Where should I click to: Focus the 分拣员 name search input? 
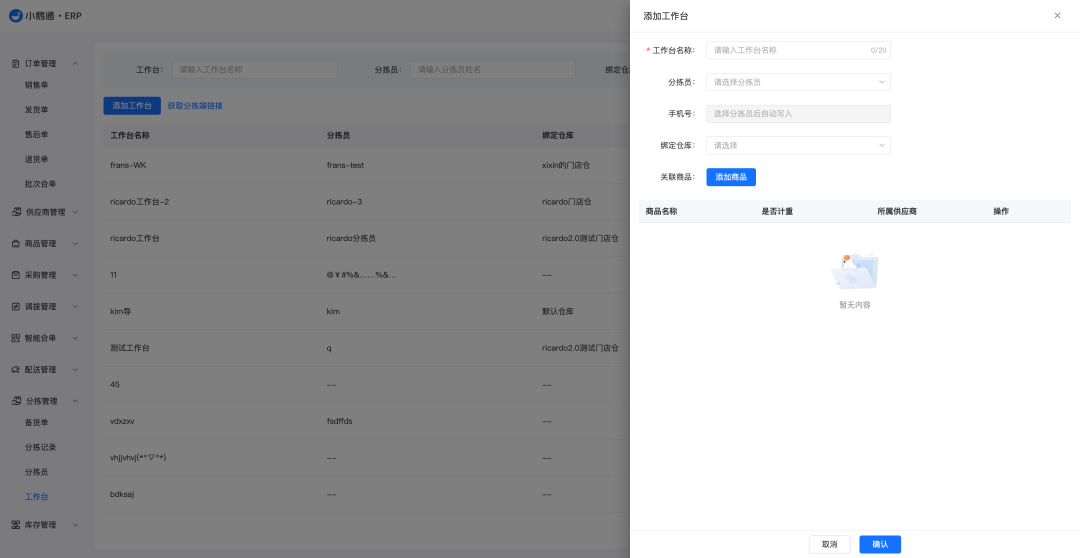click(493, 70)
